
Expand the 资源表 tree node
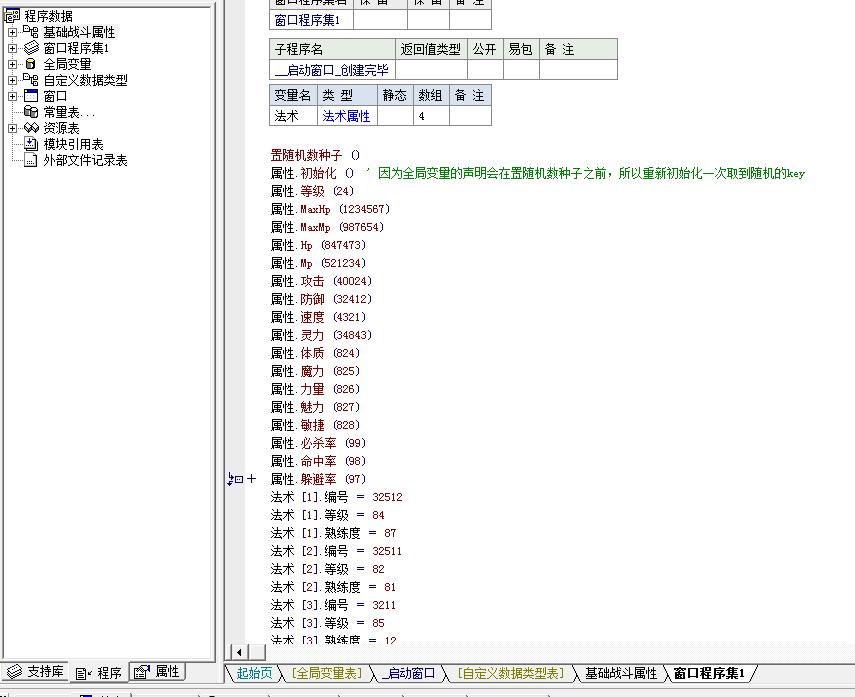pyautogui.click(x=12, y=128)
